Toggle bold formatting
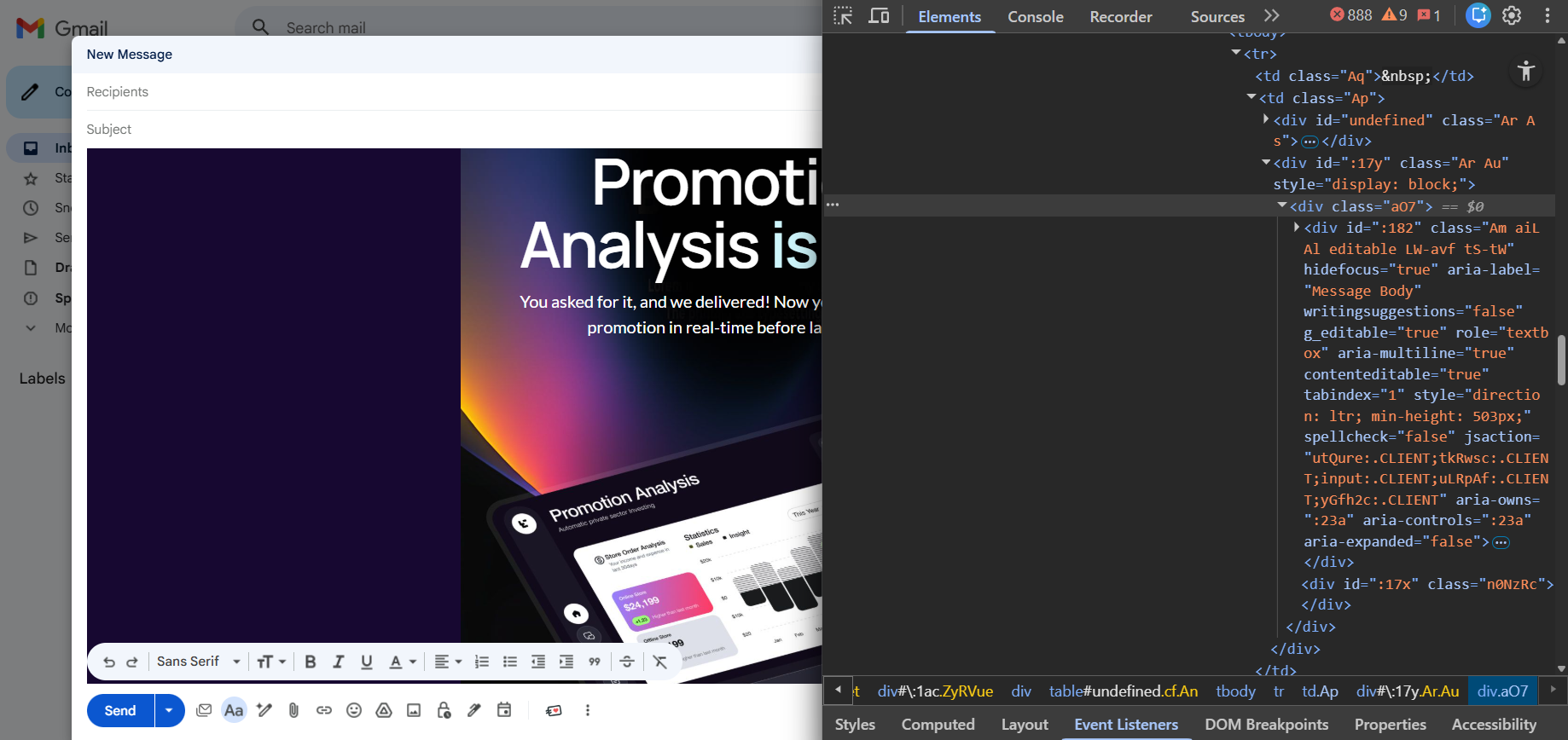Screen dimensions: 1568x740 [x=311, y=662]
